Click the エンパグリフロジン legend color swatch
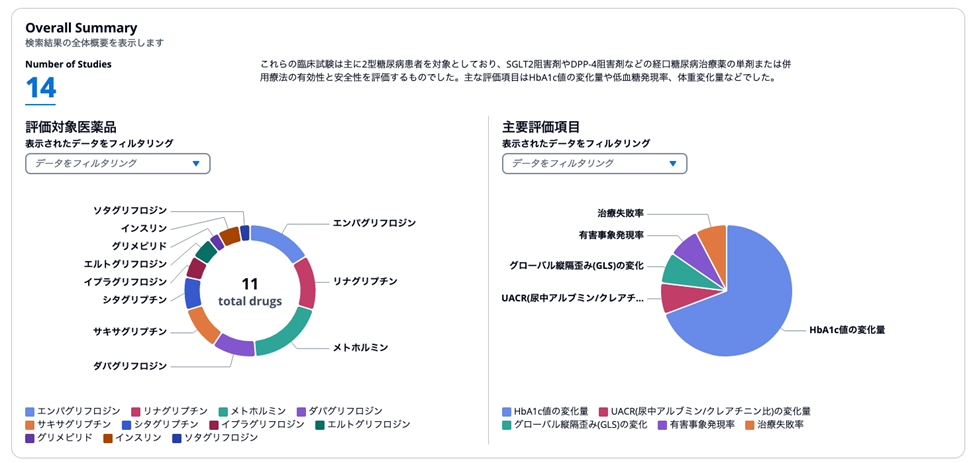This screenshot has height=463, width=975. pyautogui.click(x=30, y=411)
